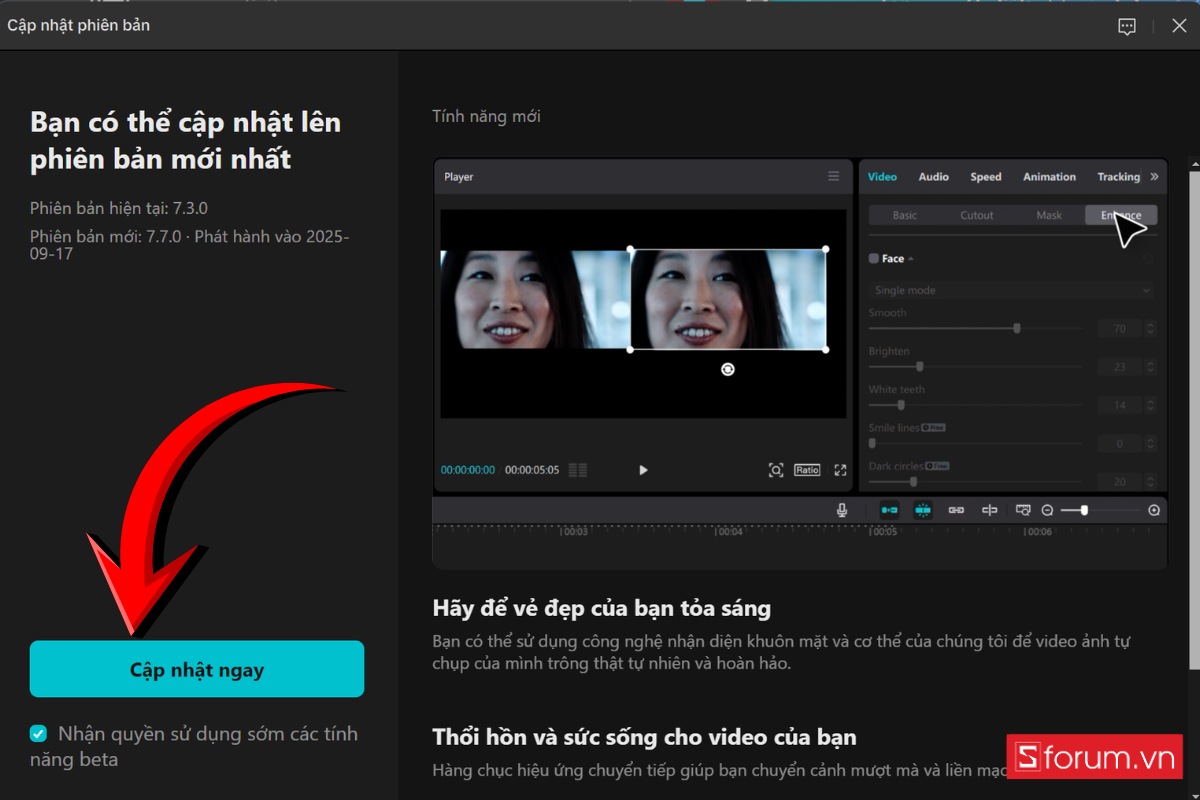
Task: Click the timeline zoom-out magnifier icon
Action: (1047, 510)
